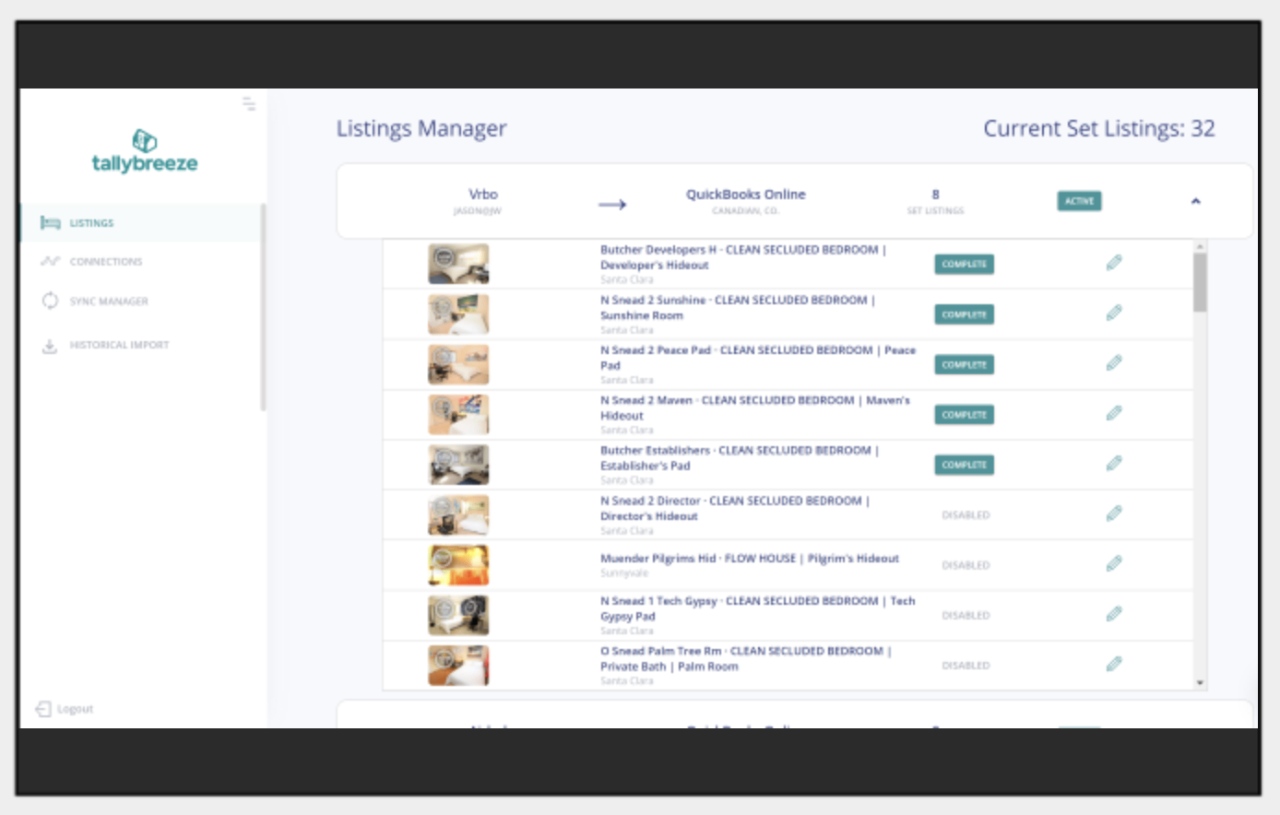Screen dimensions: 1280x815
Task: Click COMPLETE badge for N Snead 2 Peace Pad
Action: (964, 365)
